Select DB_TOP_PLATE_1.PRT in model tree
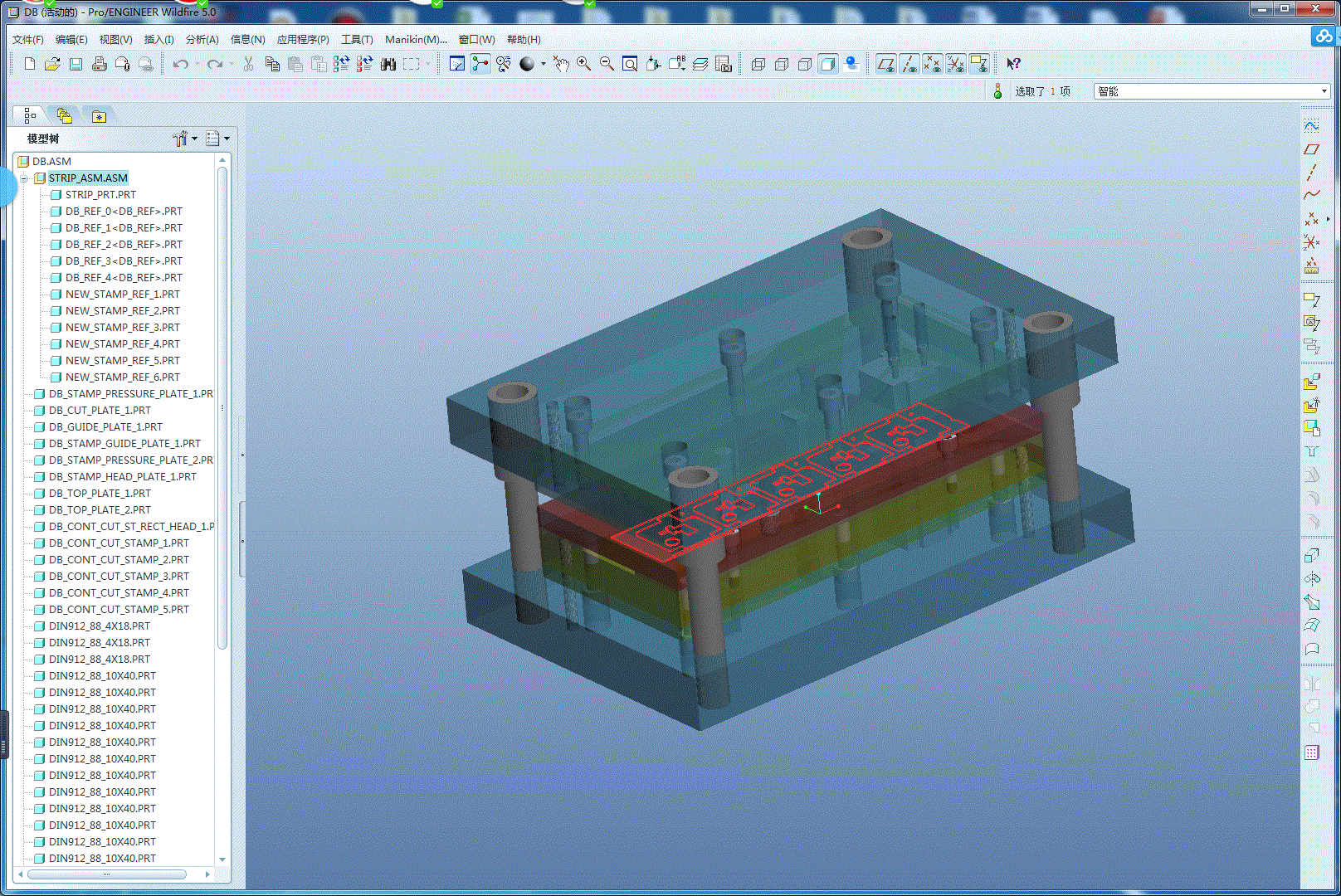This screenshot has width=1341, height=896. tap(100, 493)
